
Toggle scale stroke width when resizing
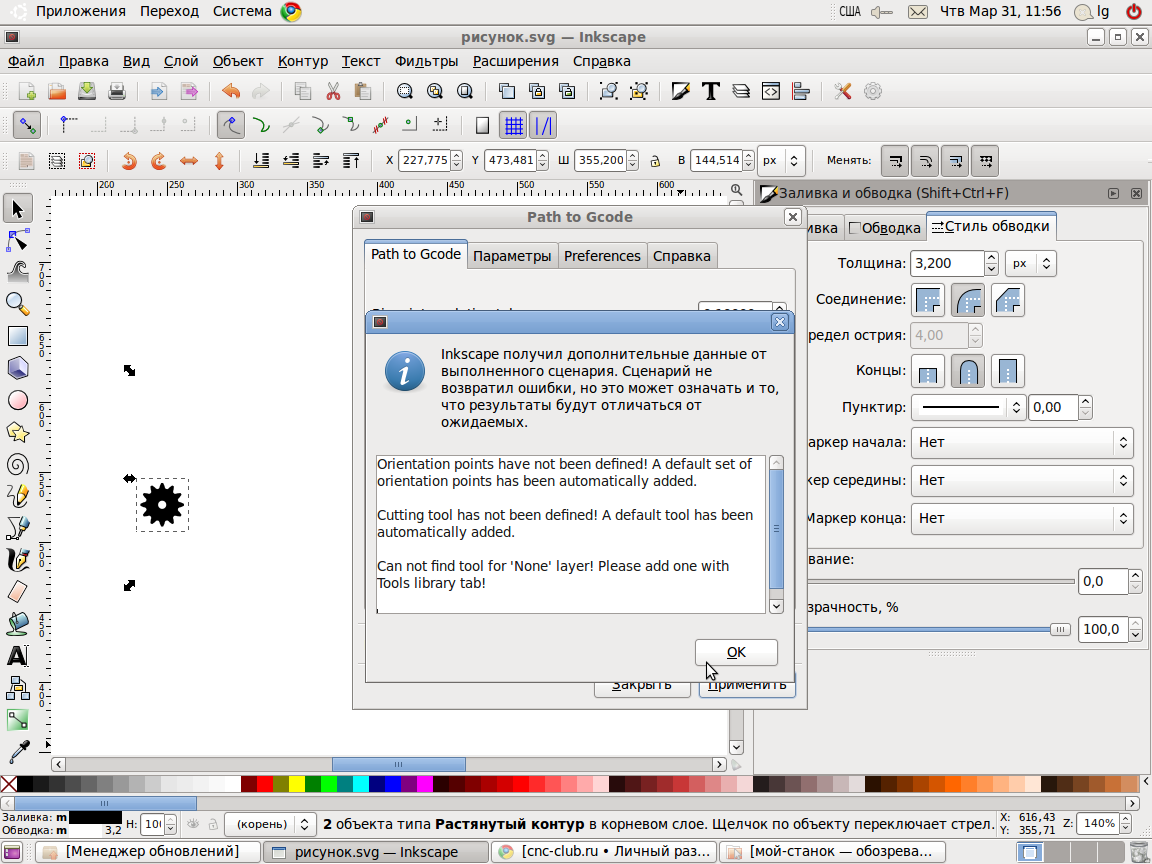point(896,160)
